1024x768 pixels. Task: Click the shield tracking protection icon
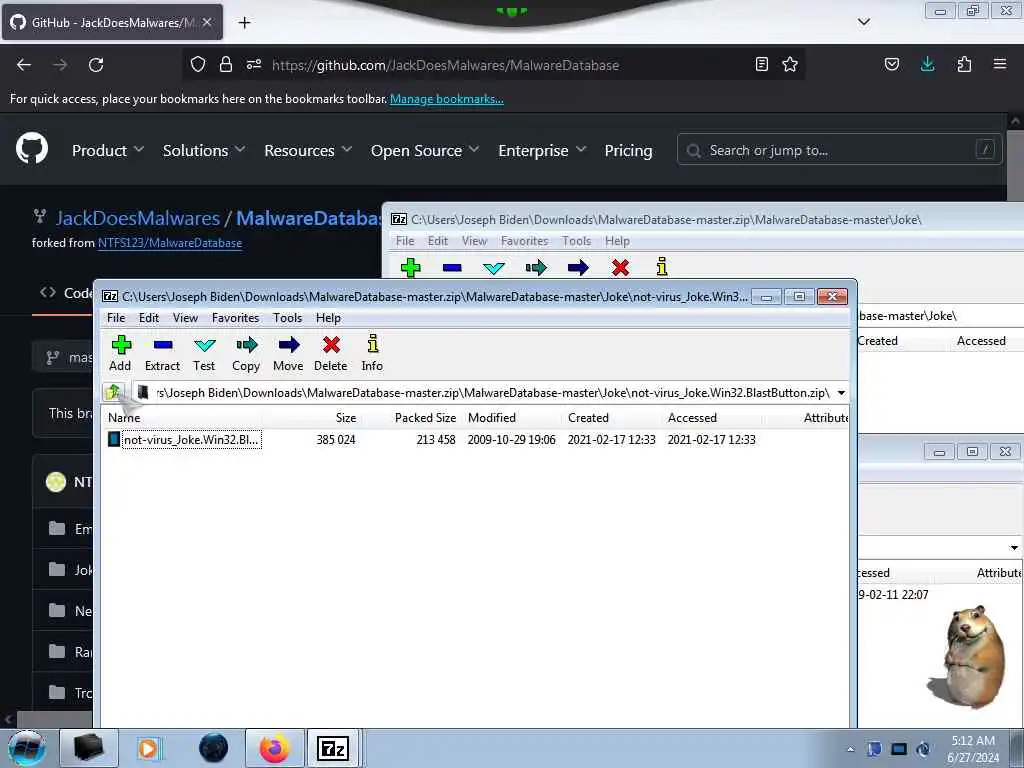pos(198,64)
